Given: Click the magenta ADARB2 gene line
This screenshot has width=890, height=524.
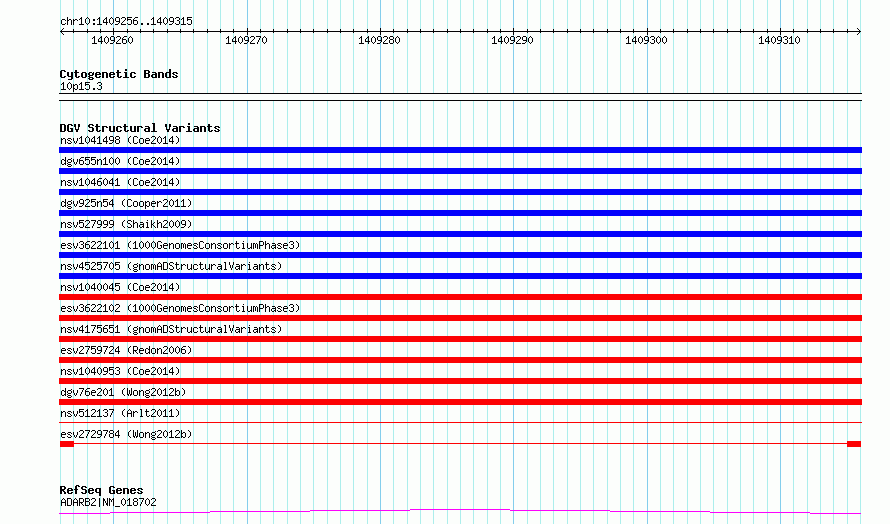Looking at the screenshot, I should [460, 512].
